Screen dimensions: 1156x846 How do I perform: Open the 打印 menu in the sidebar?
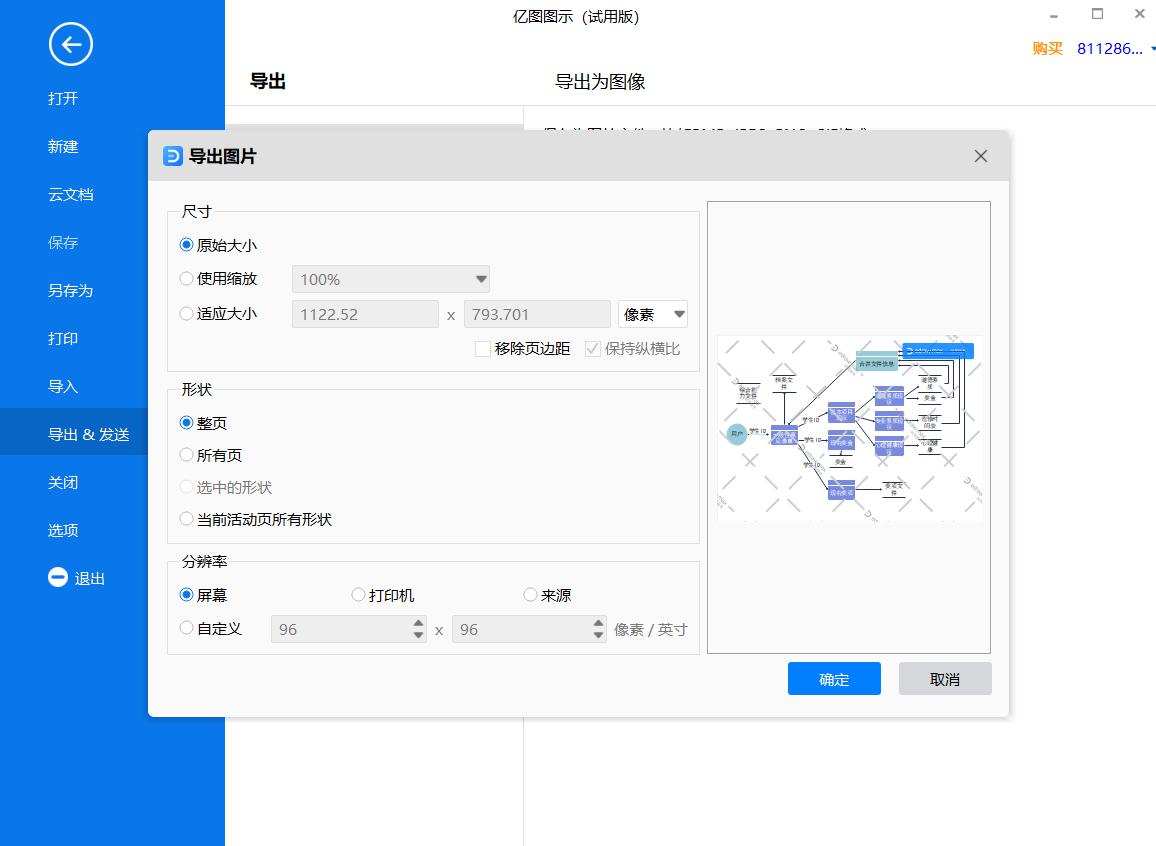(x=62, y=338)
